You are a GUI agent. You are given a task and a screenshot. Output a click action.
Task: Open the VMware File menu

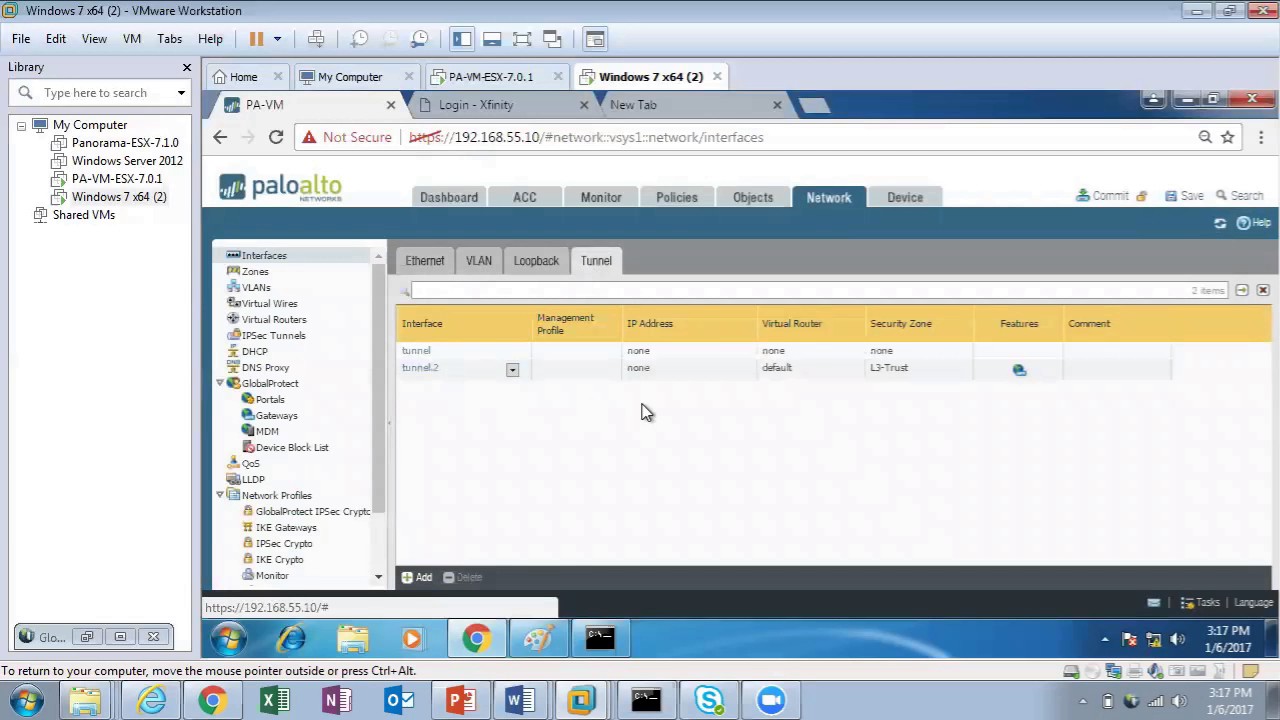21,39
